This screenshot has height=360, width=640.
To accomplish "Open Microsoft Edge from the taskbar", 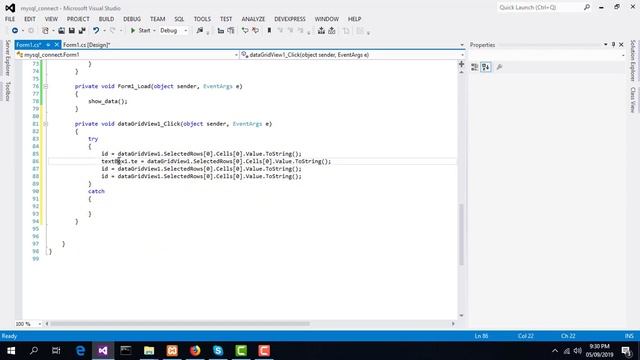I will click(x=80, y=351).
